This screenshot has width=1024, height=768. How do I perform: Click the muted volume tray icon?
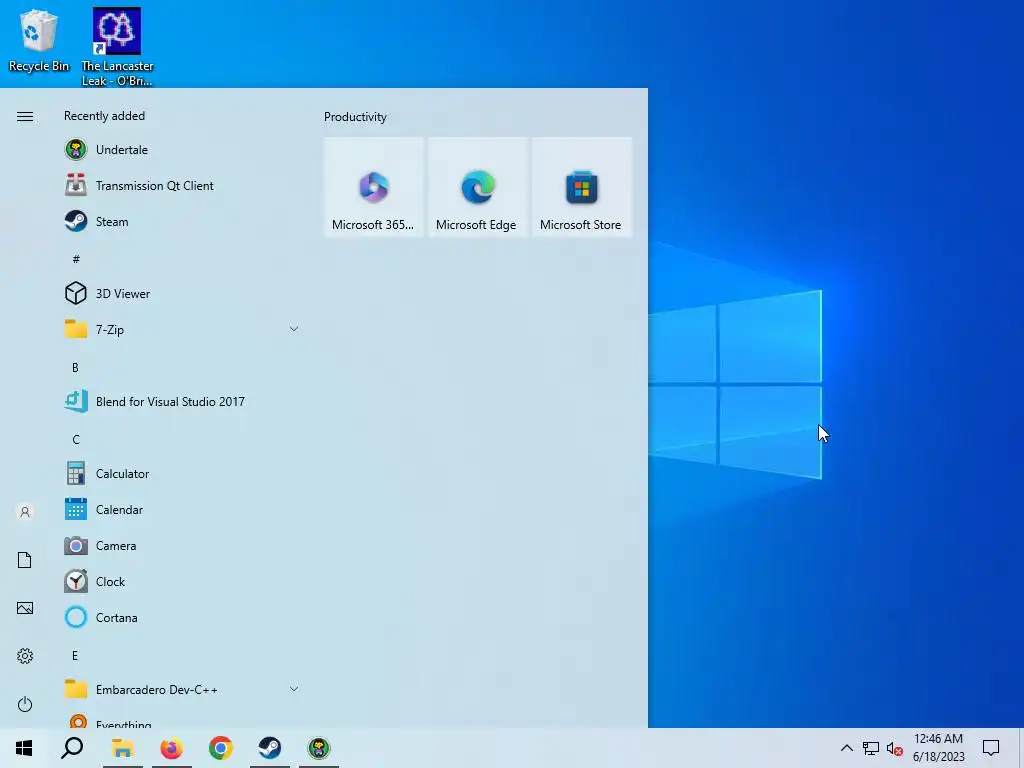[895, 748]
